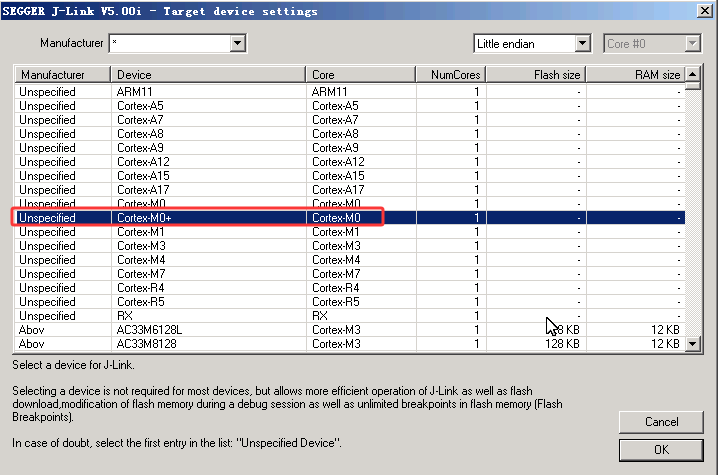Select the Cortex-A5 device row
The height and width of the screenshot is (475, 718).
click(x=350, y=106)
